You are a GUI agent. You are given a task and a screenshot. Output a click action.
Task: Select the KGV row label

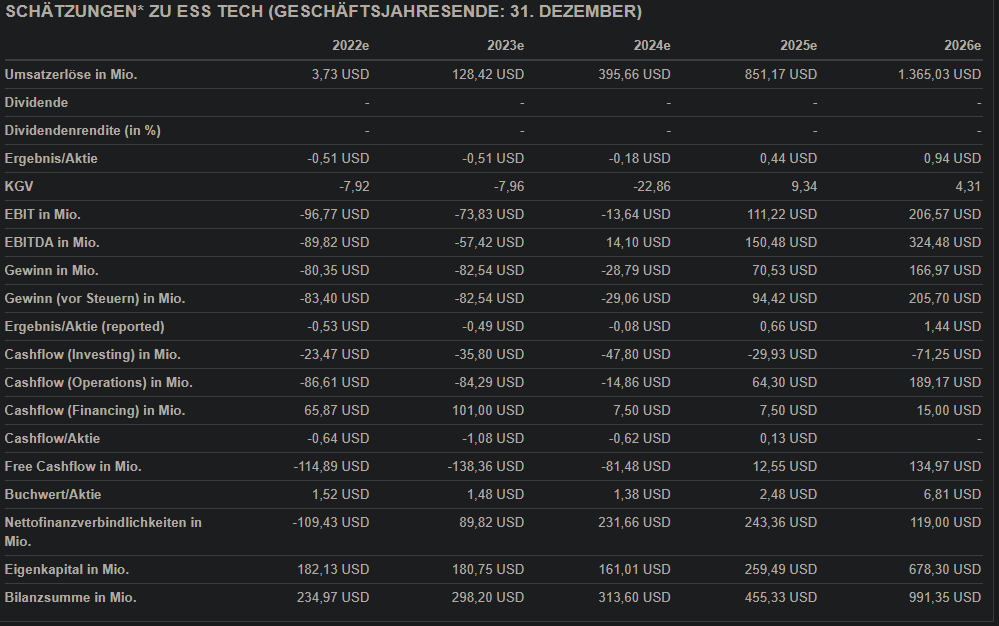click(19, 186)
